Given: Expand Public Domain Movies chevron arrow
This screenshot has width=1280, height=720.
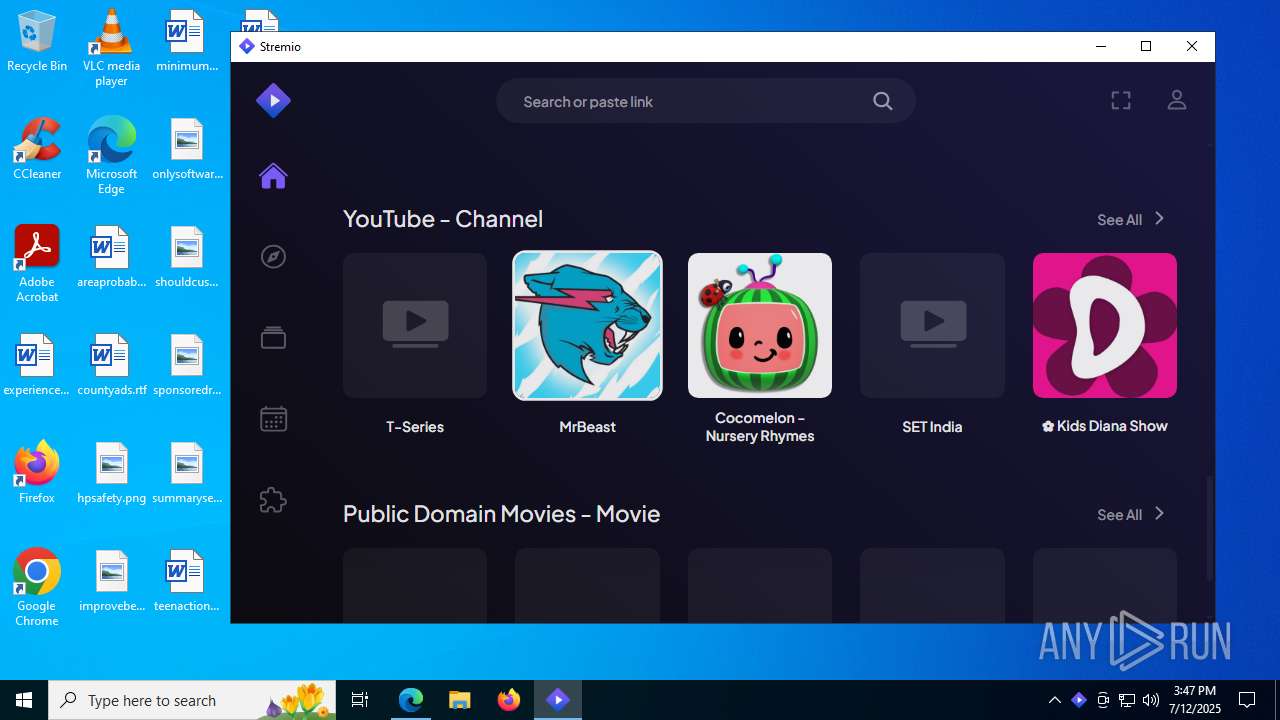Looking at the screenshot, I should (x=1159, y=514).
